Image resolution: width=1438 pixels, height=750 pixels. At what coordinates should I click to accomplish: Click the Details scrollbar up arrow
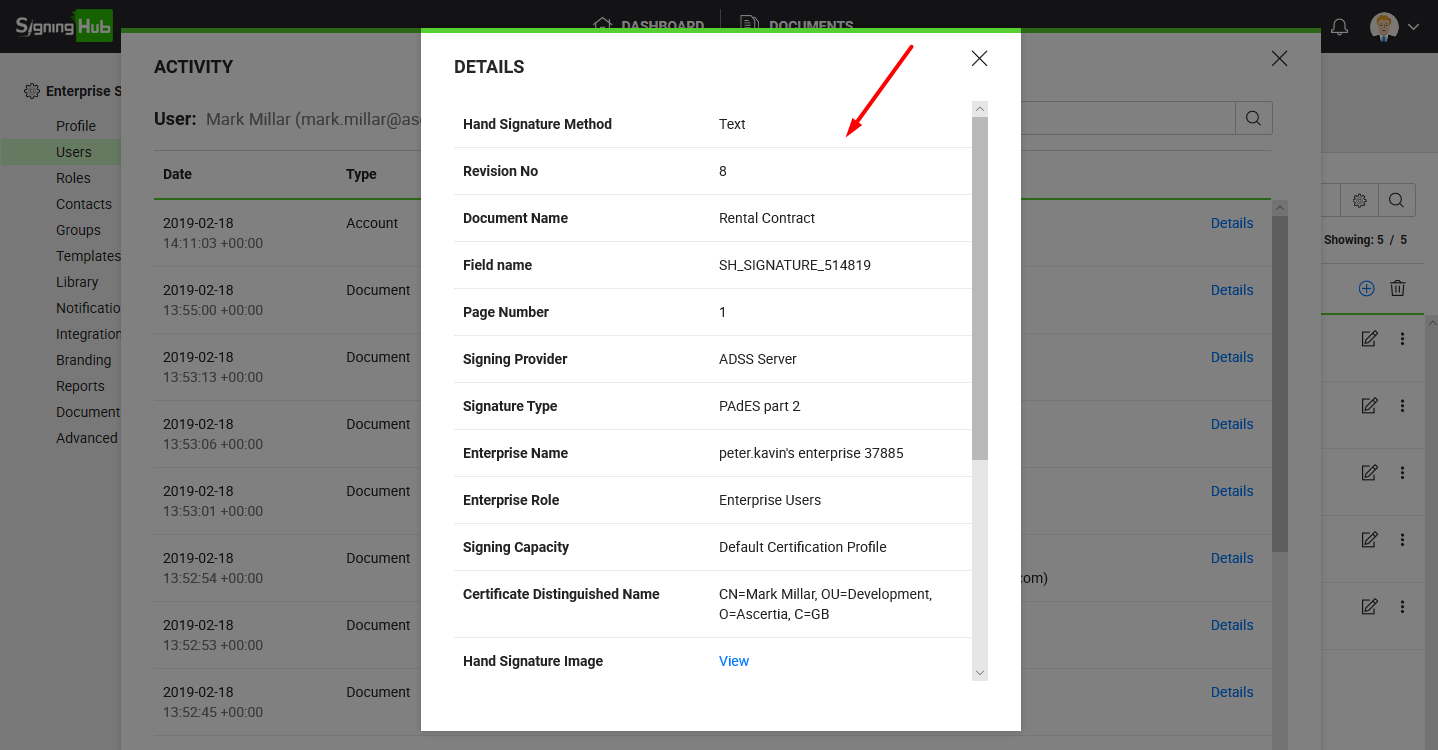coord(980,109)
